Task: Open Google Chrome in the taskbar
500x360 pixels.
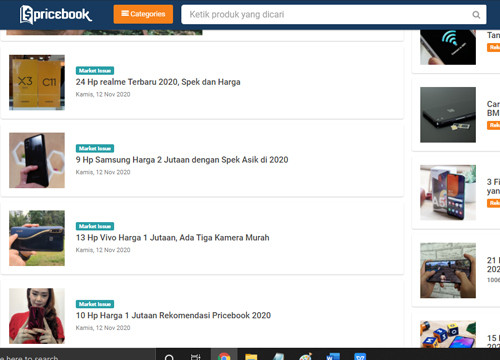Action: click(224, 356)
